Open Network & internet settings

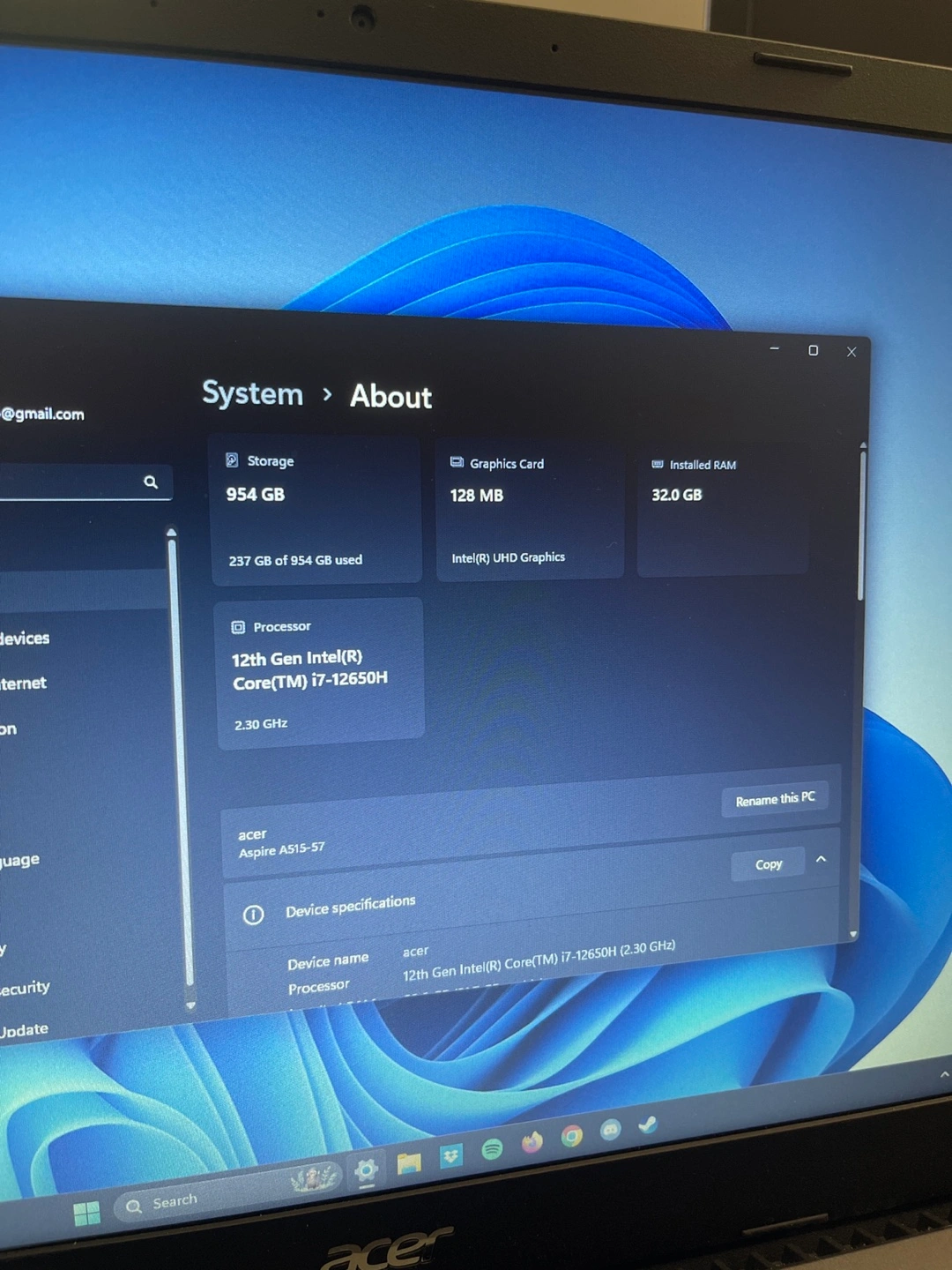pos(23,684)
